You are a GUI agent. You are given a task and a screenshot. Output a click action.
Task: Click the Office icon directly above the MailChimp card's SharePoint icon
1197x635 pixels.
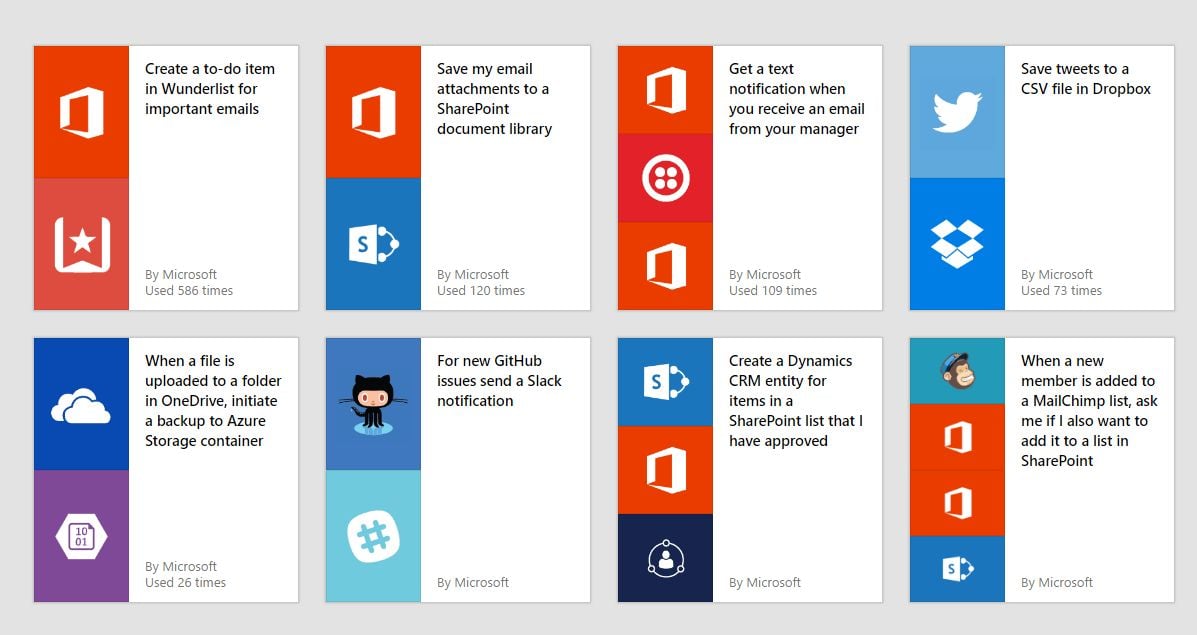tap(957, 503)
